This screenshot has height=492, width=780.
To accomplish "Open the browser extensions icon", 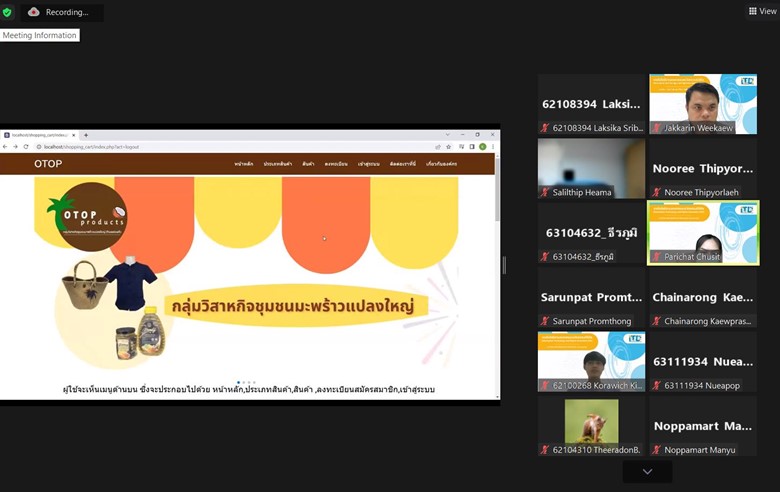I will [462, 147].
